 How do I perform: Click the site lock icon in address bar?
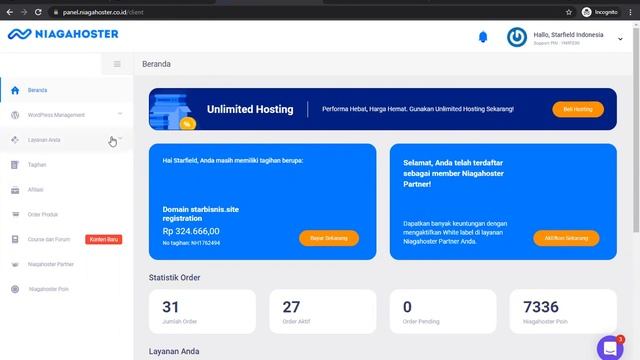(x=56, y=12)
